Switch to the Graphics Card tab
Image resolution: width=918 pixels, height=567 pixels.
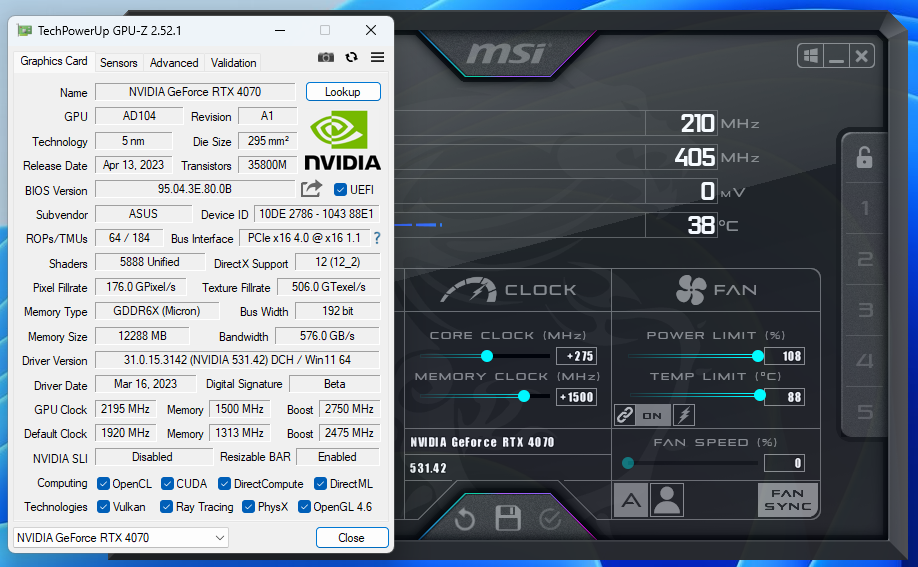pos(54,61)
